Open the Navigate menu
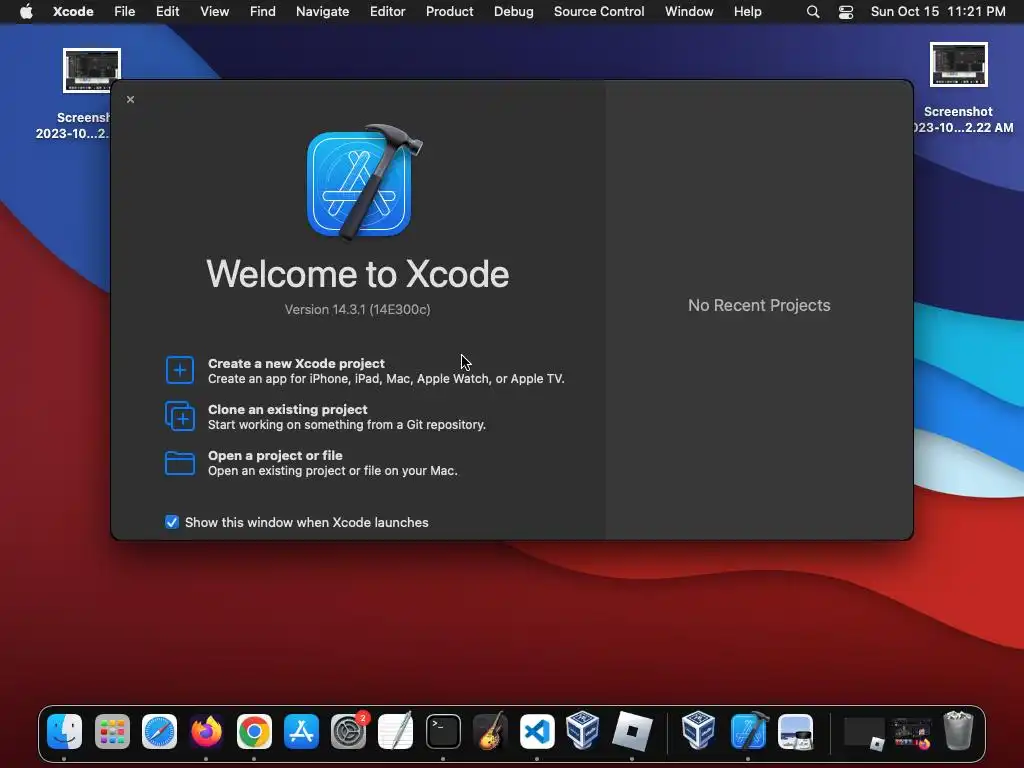 tap(323, 12)
